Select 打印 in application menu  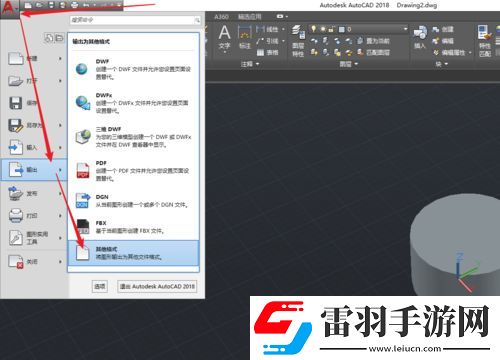pos(33,216)
